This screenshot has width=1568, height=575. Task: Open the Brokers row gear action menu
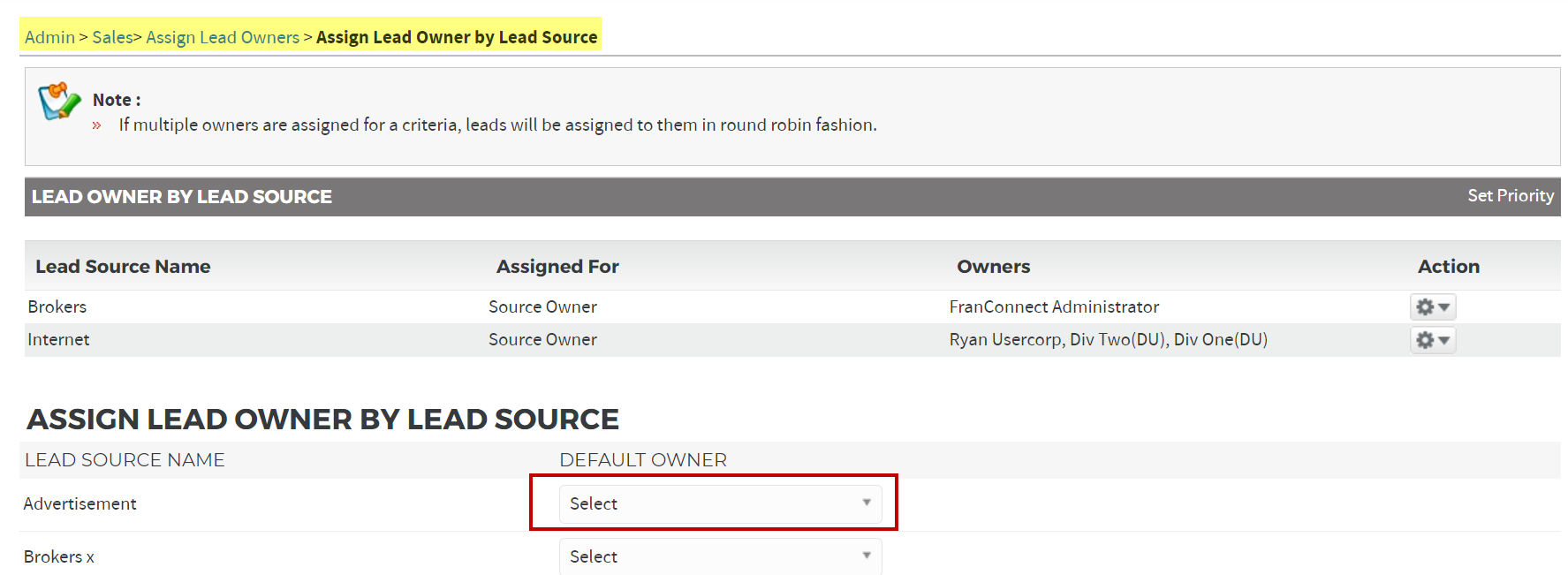pyautogui.click(x=1432, y=307)
